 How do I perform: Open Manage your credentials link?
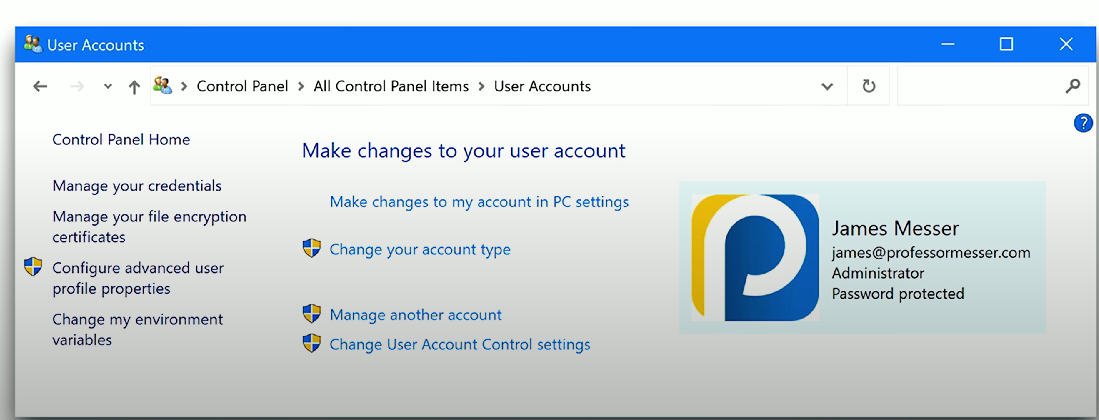(137, 186)
